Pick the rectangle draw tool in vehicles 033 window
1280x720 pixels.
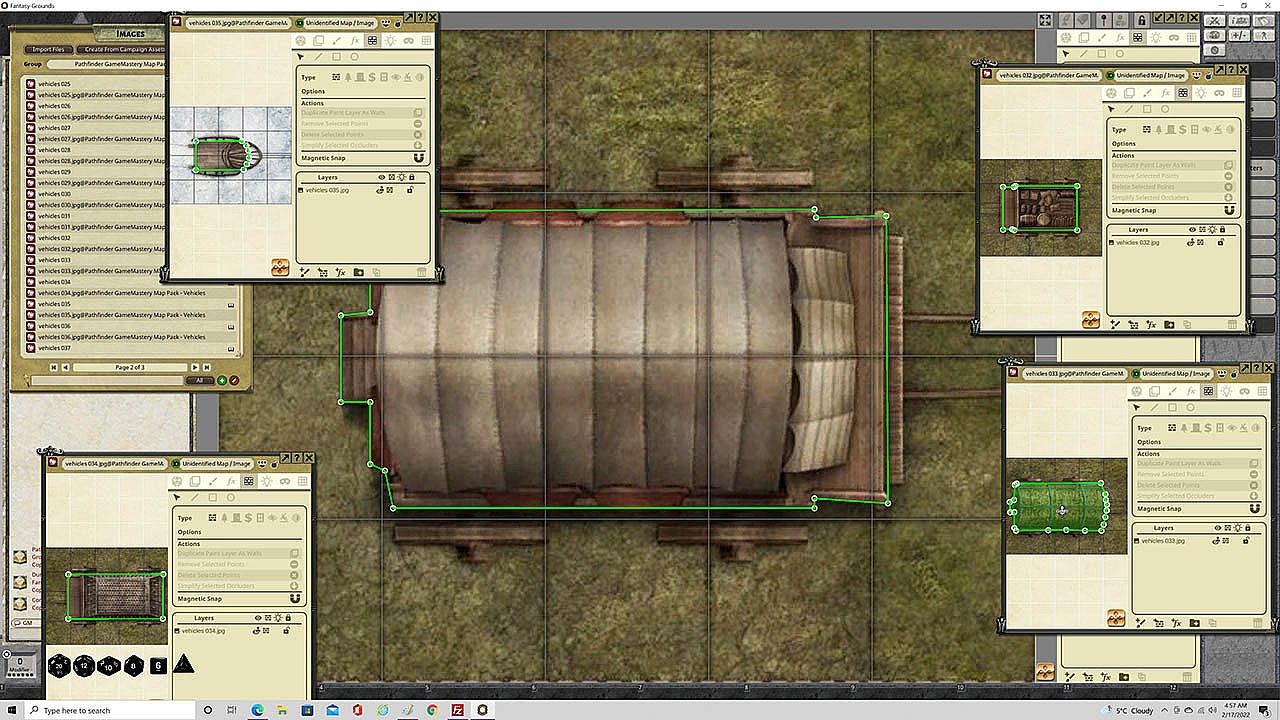pyautogui.click(x=1172, y=407)
